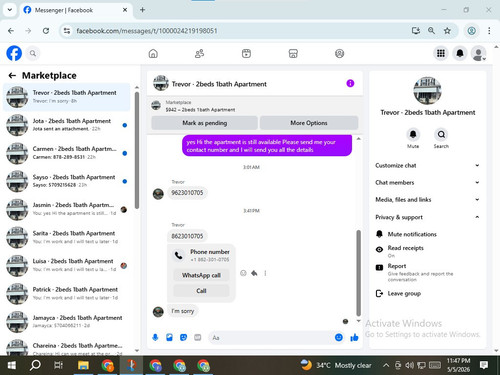Show hidden system tray icons chevron

tap(386, 365)
